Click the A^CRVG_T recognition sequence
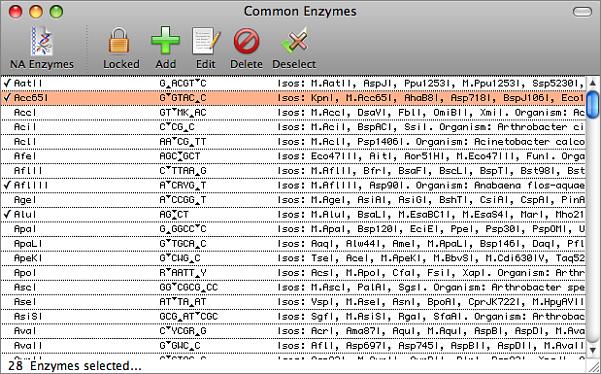The width and height of the screenshot is (601, 374). click(183, 185)
